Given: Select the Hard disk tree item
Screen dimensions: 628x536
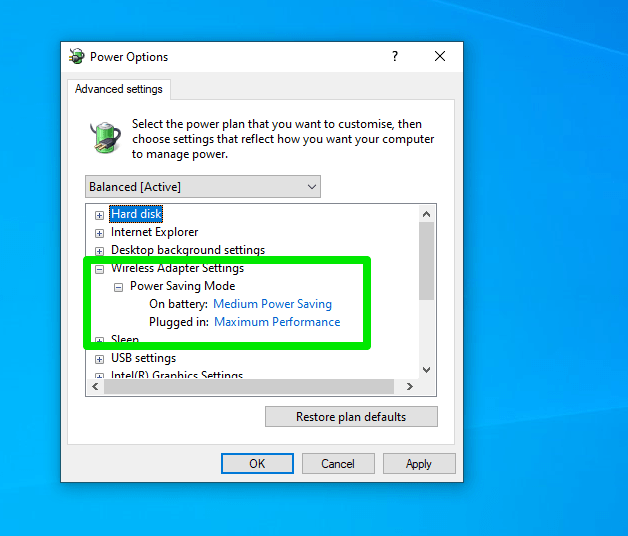Looking at the screenshot, I should (136, 214).
